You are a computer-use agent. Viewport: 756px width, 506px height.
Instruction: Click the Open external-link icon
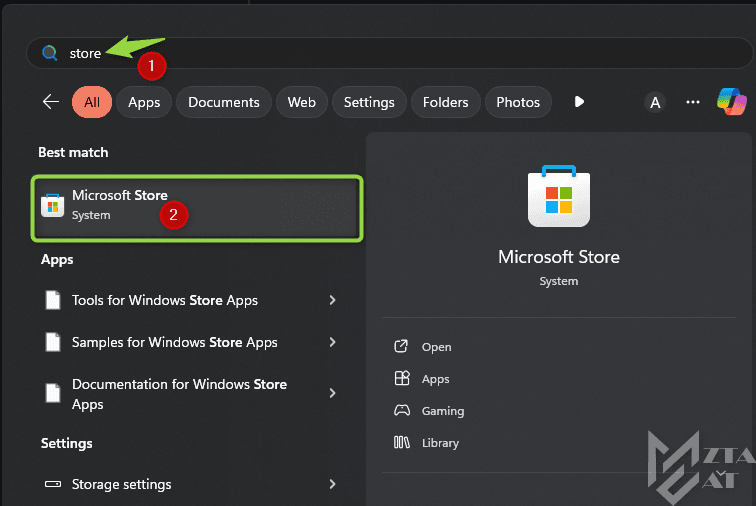click(x=401, y=346)
